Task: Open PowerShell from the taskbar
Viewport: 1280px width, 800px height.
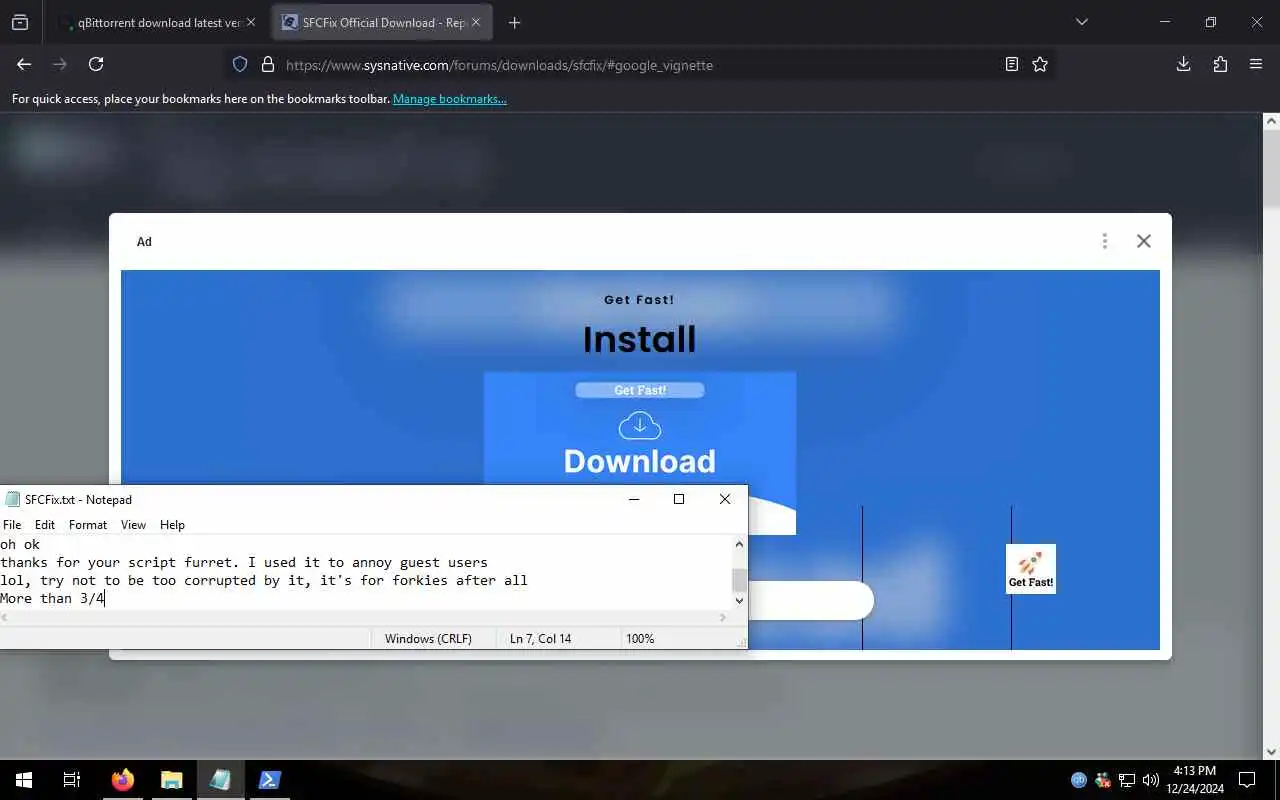Action: tap(269, 780)
